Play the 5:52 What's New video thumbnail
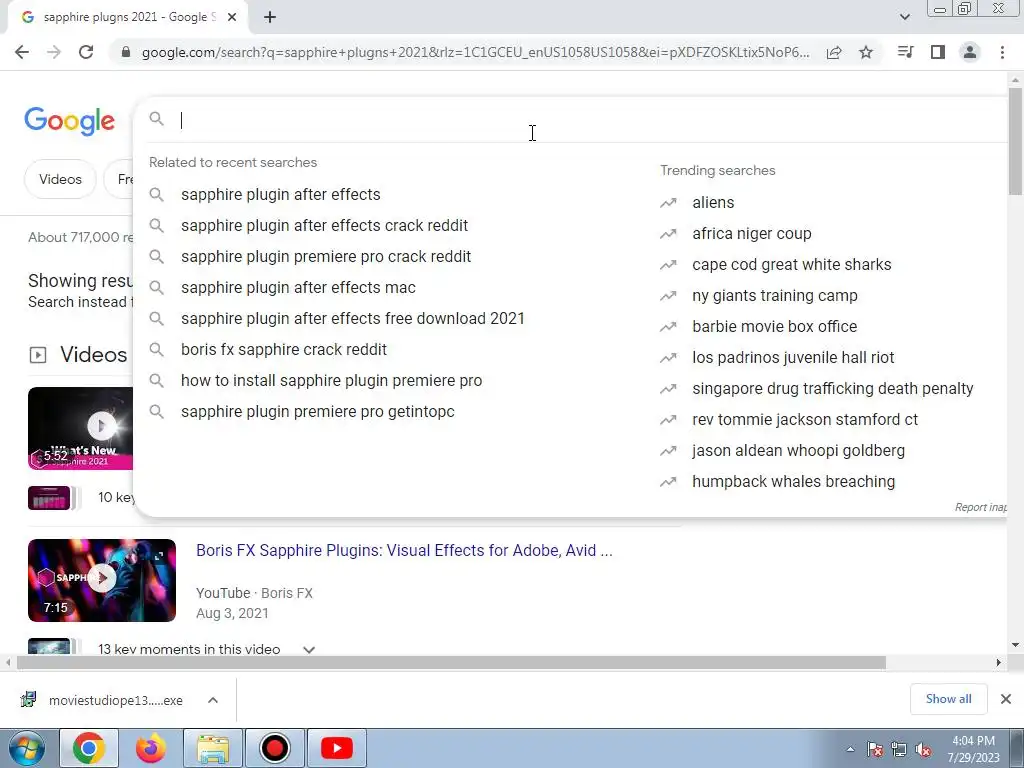The height and width of the screenshot is (768, 1024). pos(80,428)
